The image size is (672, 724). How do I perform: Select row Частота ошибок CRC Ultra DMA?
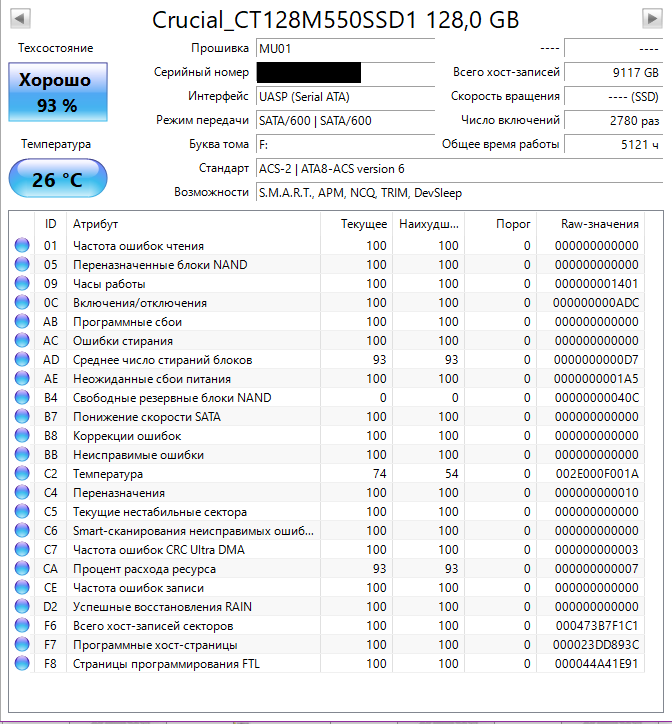[x=327, y=549]
